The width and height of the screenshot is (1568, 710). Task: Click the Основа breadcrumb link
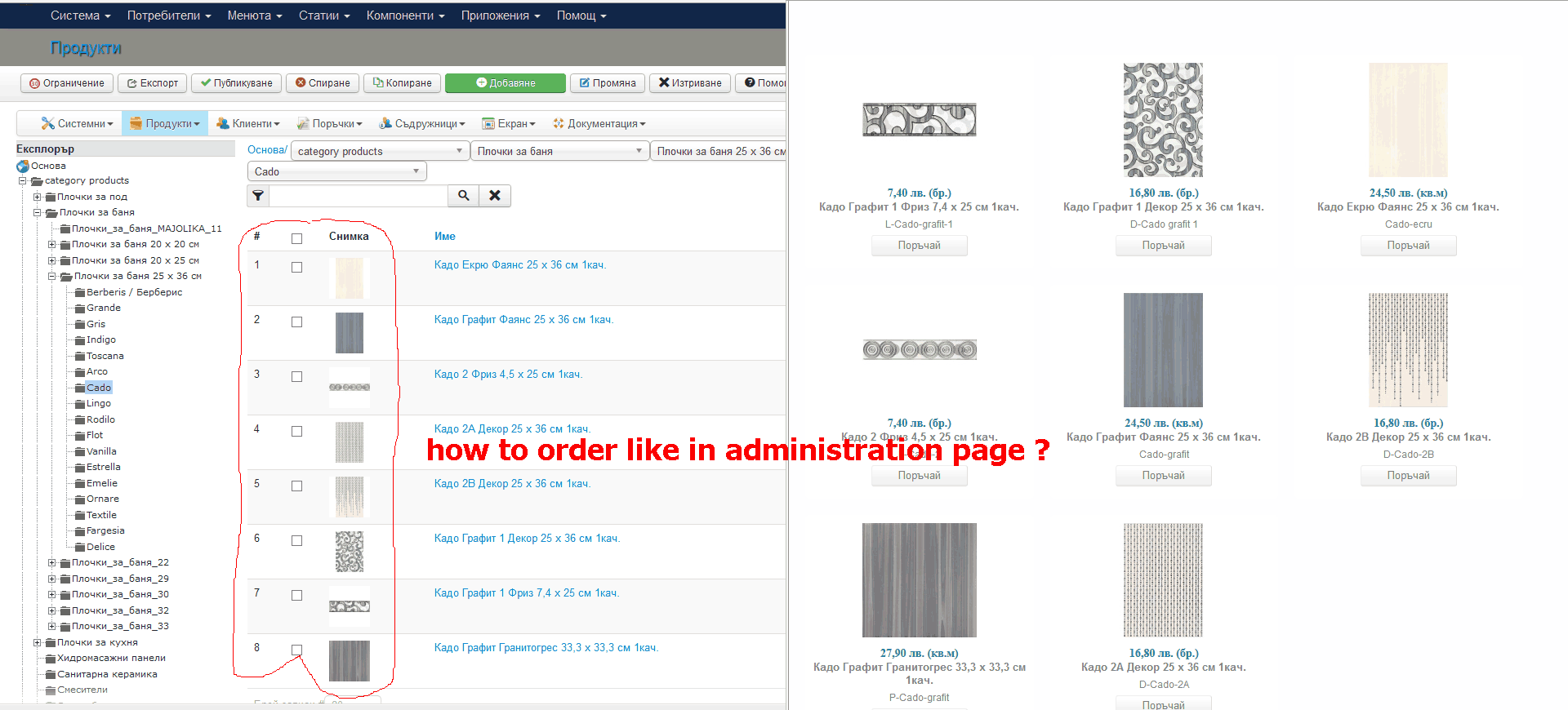266,150
